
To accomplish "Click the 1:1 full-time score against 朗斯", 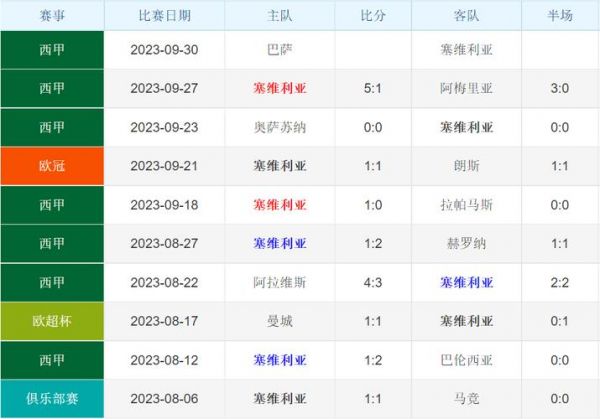I will pos(373,166).
